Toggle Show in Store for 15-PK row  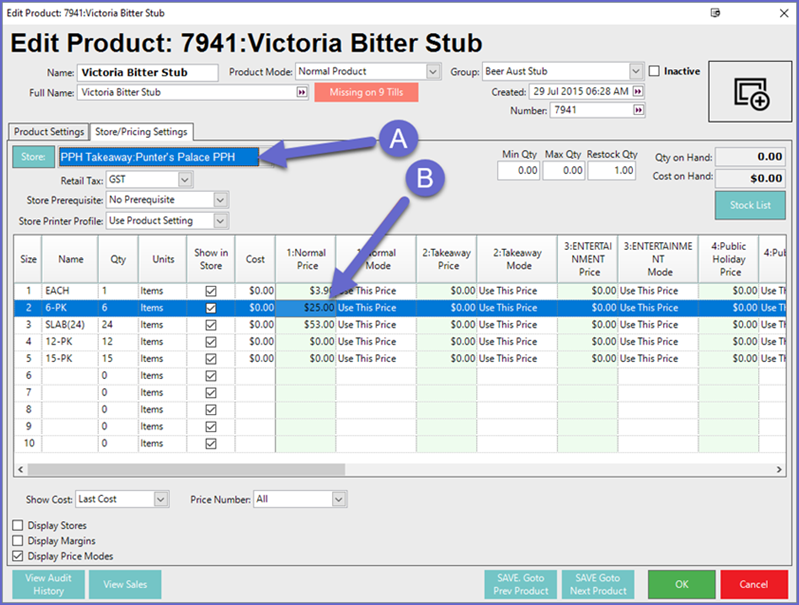pos(210,359)
